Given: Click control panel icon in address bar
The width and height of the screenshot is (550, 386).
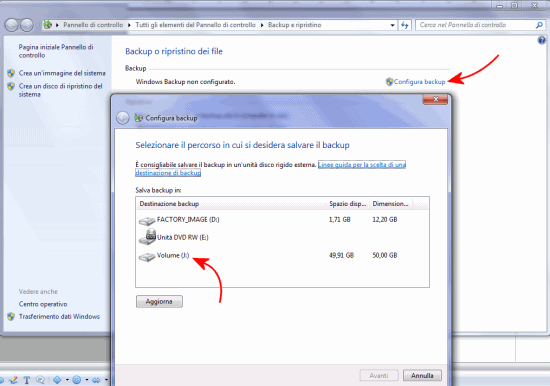Looking at the screenshot, I should (48, 25).
